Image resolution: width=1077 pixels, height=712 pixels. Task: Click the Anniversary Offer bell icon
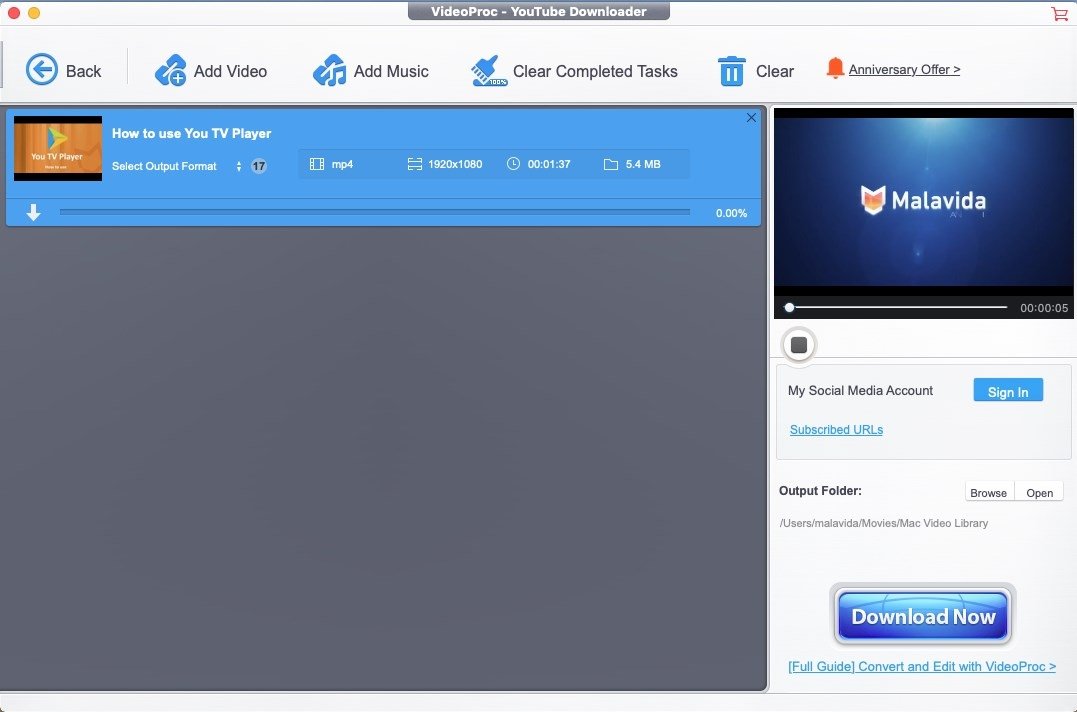835,68
